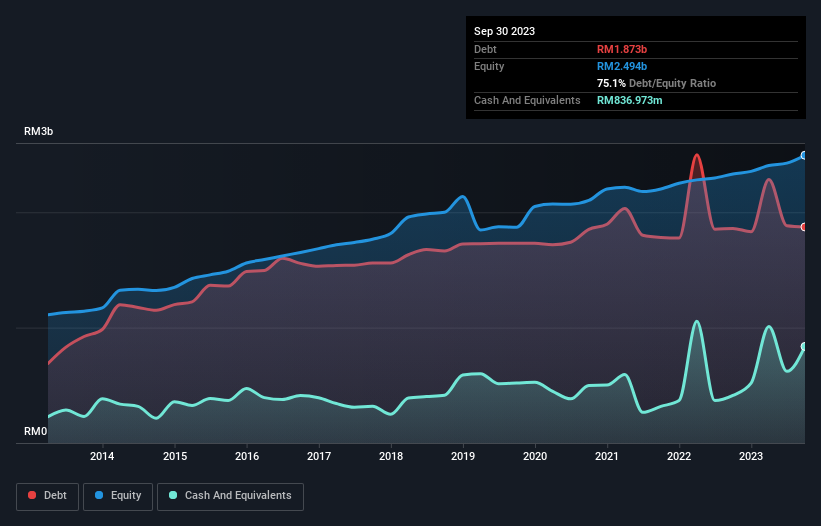Select the 2016 x-axis label
Screen dimensions: 821x526
247,456
